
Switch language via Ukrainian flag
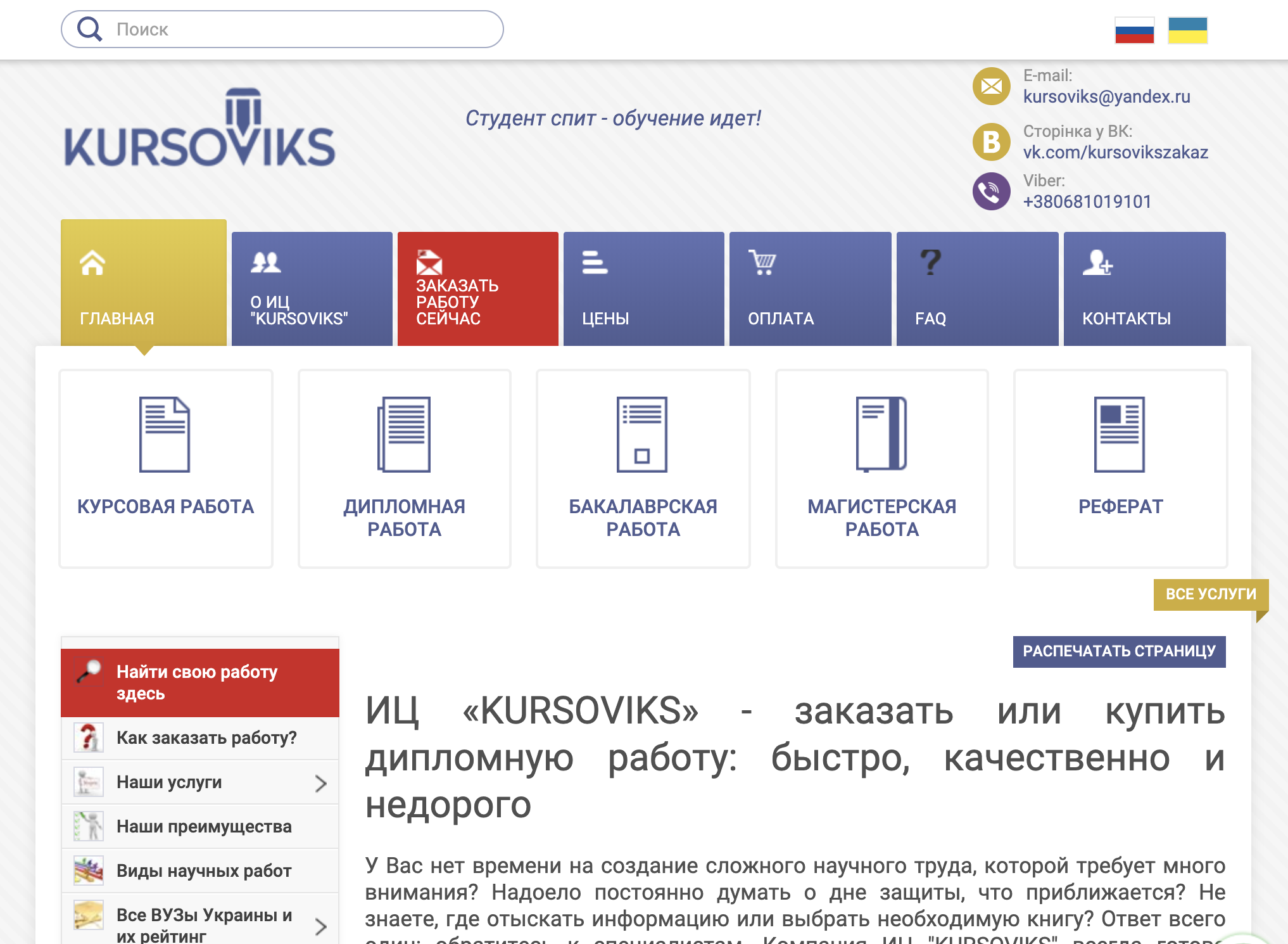click(x=1187, y=30)
